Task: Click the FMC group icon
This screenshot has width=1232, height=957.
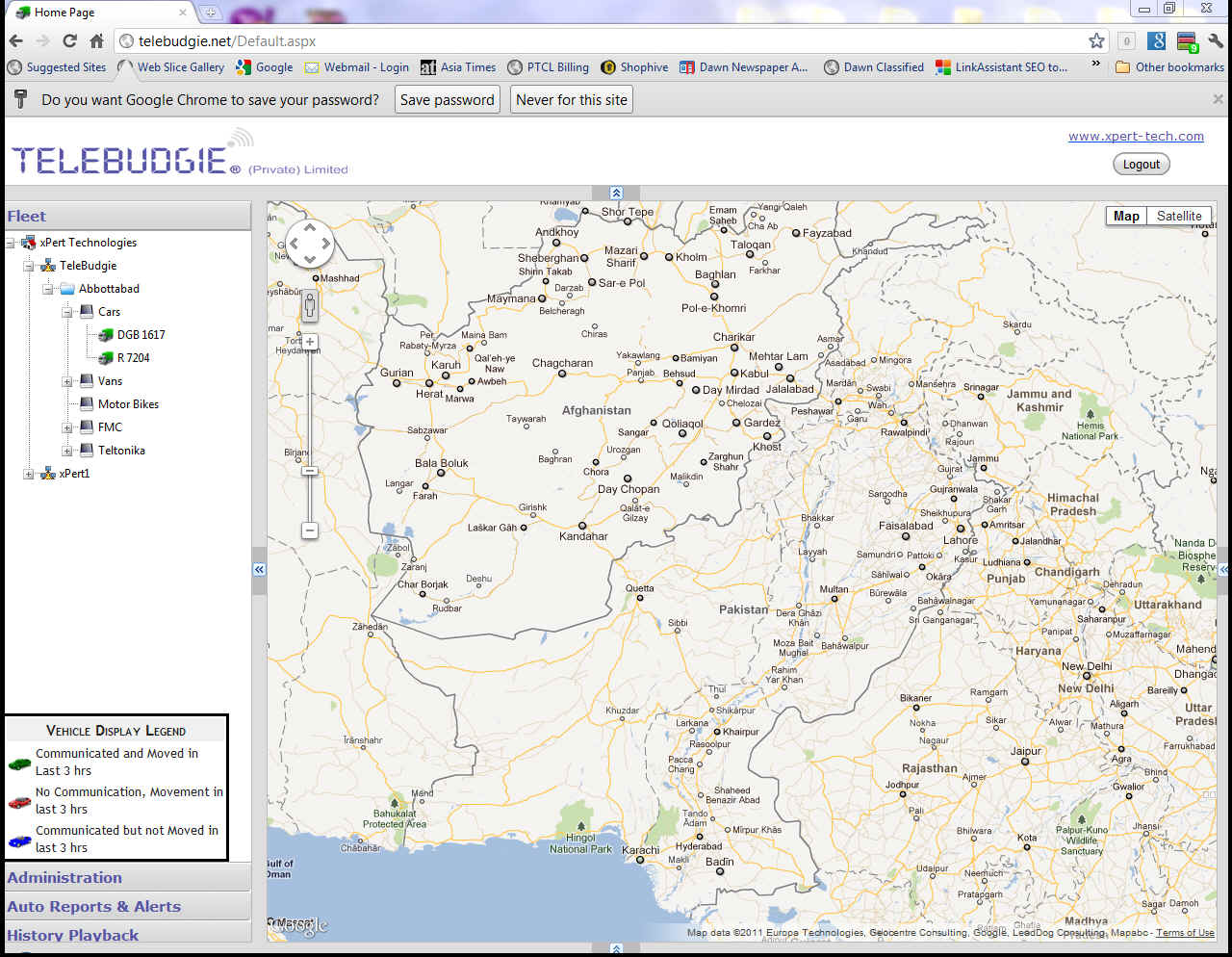Action: click(x=87, y=427)
